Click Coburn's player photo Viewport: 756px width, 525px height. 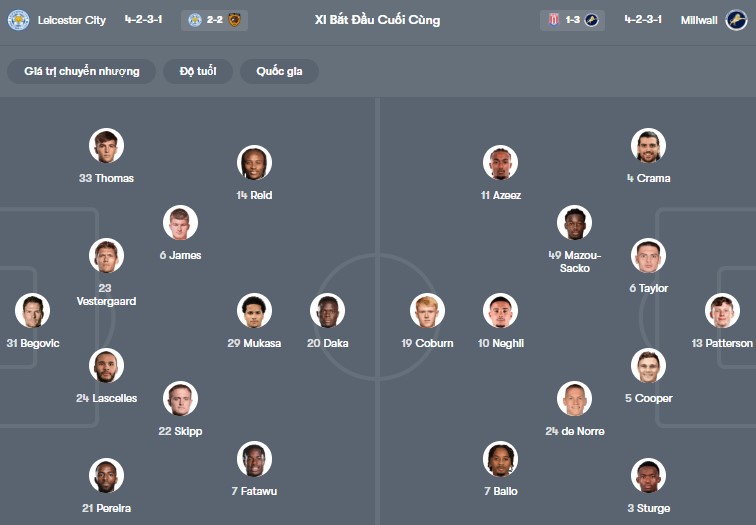(x=428, y=311)
